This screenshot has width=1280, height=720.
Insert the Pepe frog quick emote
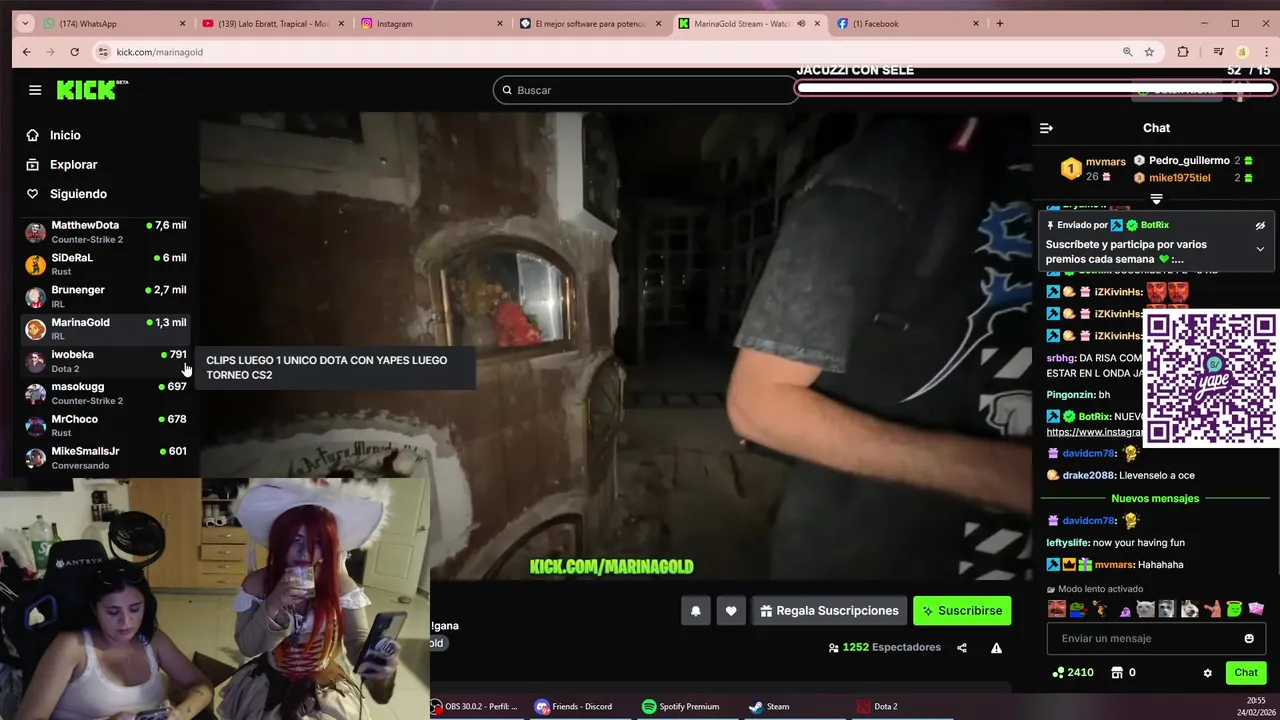pyautogui.click(x=1078, y=609)
